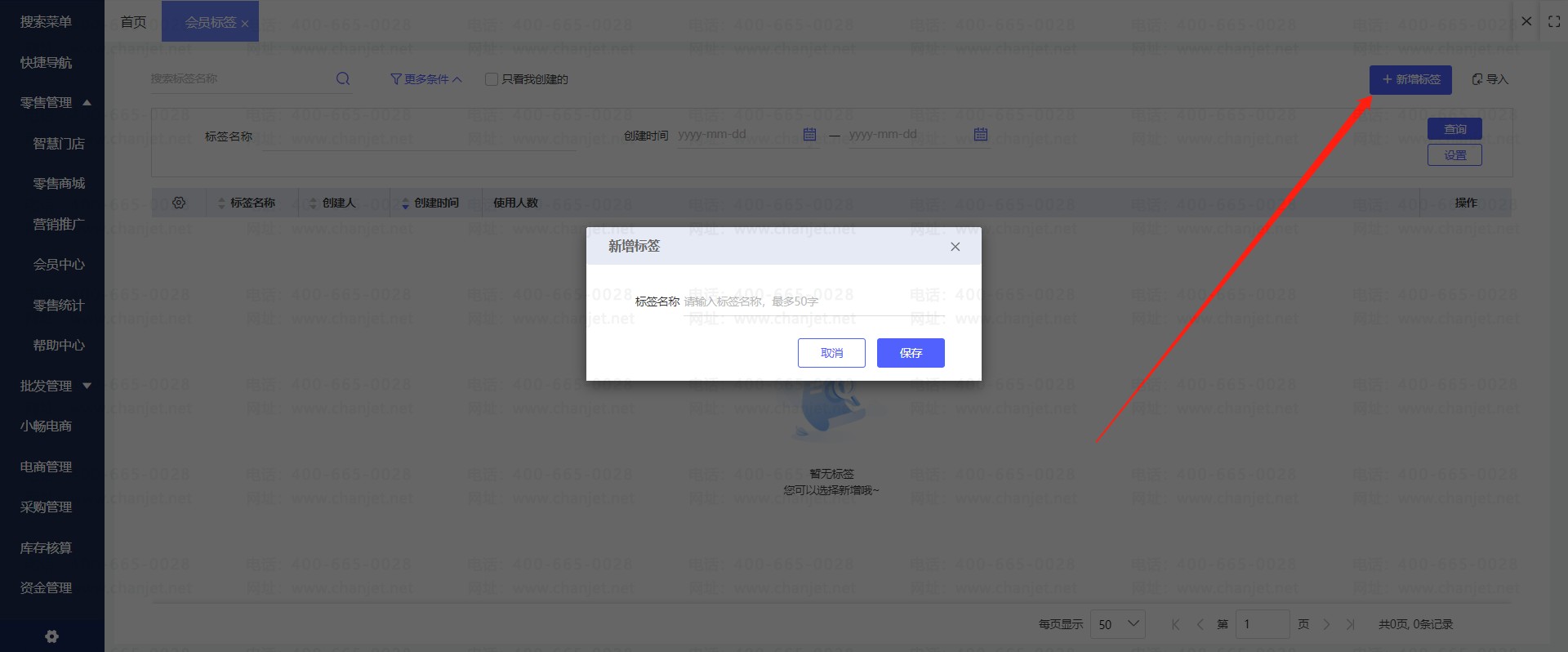The width and height of the screenshot is (1568, 652).
Task: Click the 查询 button
Action: click(1454, 129)
